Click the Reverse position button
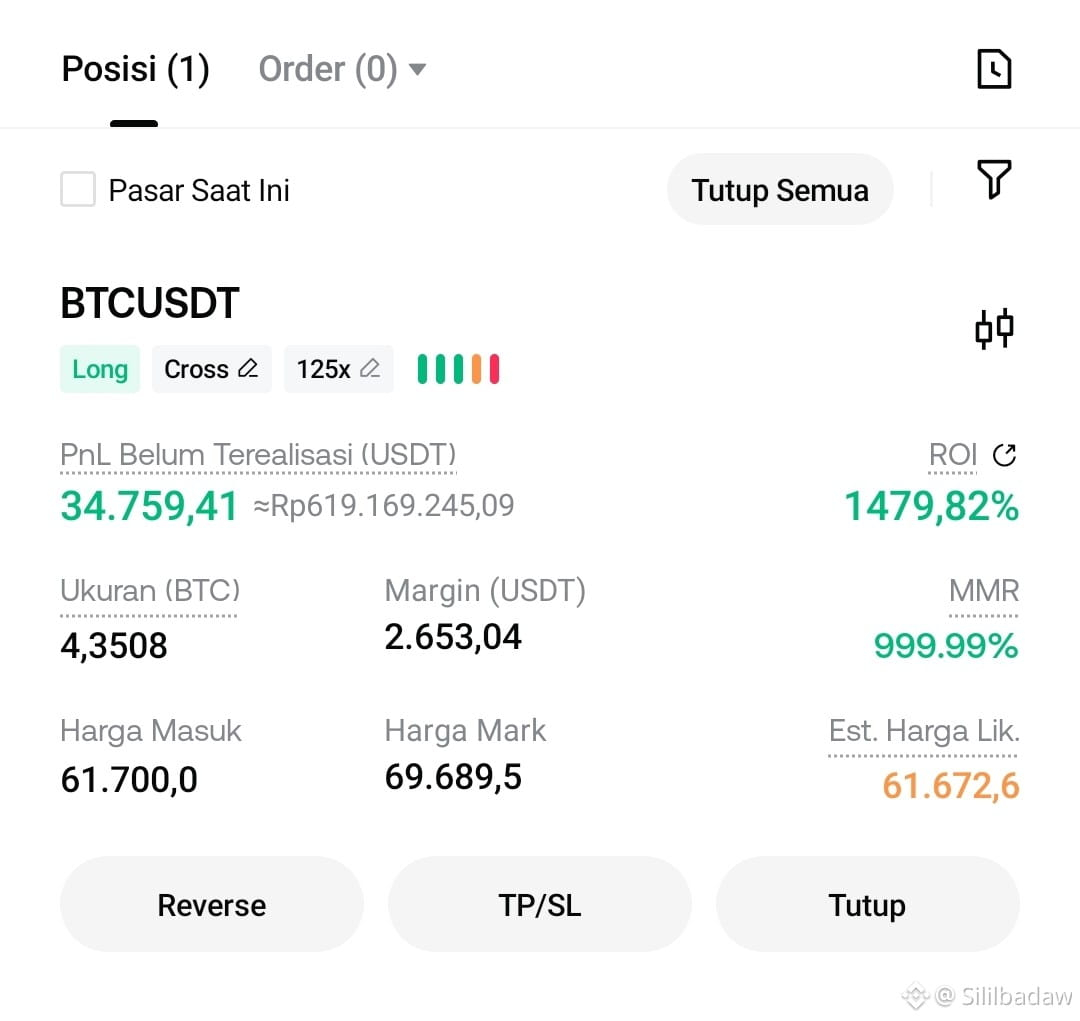The image size is (1080, 1021). point(211,905)
